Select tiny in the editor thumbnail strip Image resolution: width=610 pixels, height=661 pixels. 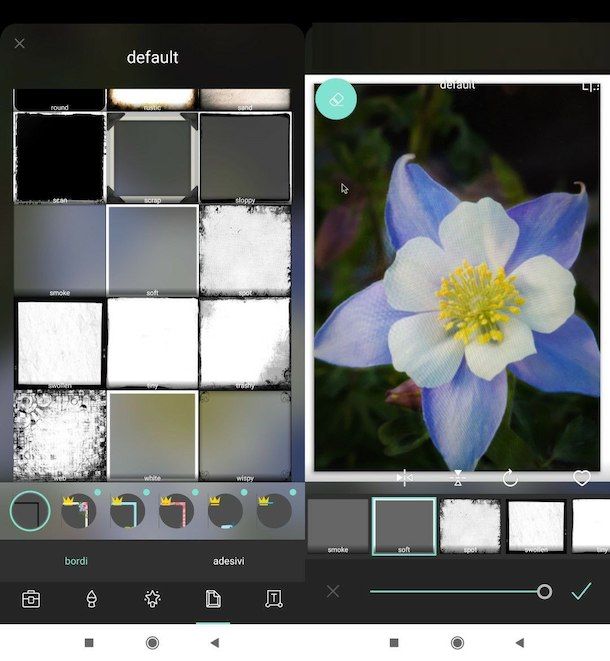(x=591, y=526)
